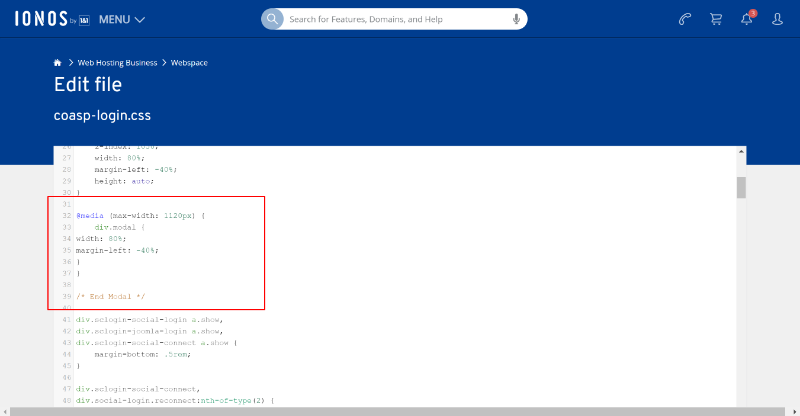
Task: Click line 'div.sclogin-social-login a.show,'
Action: [149, 320]
